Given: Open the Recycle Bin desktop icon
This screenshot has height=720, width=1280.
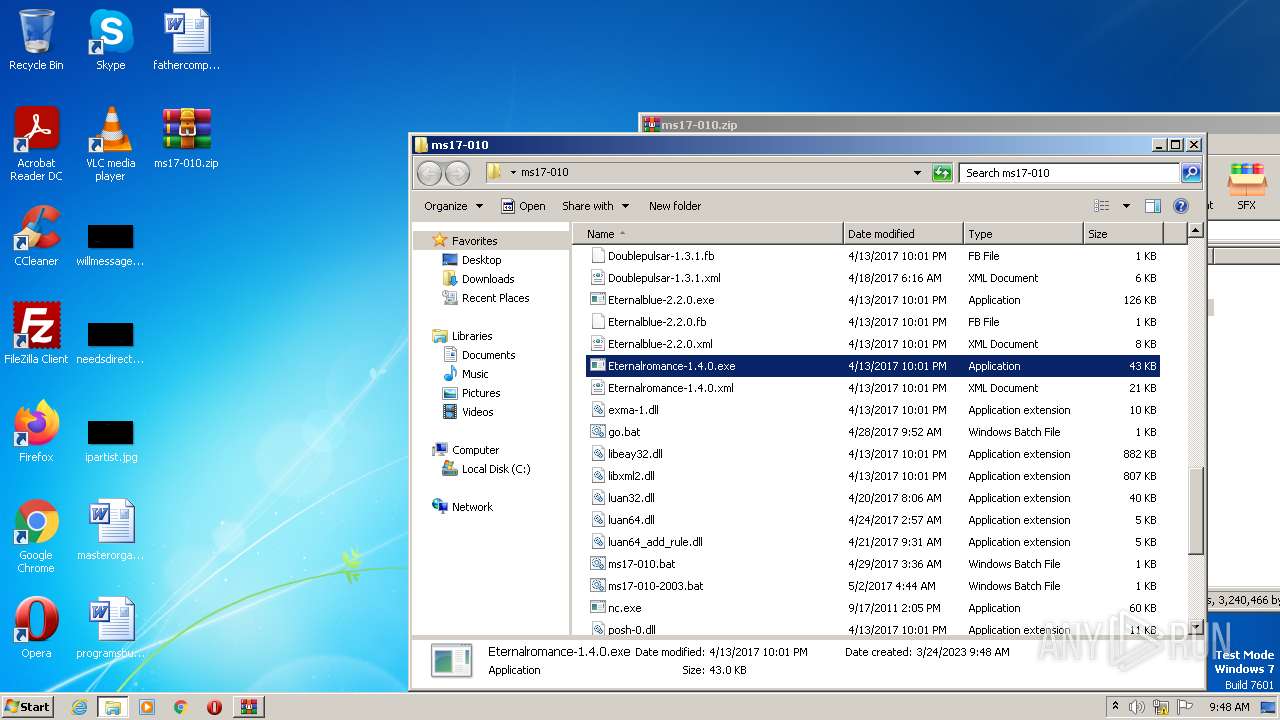Looking at the screenshot, I should (36, 40).
